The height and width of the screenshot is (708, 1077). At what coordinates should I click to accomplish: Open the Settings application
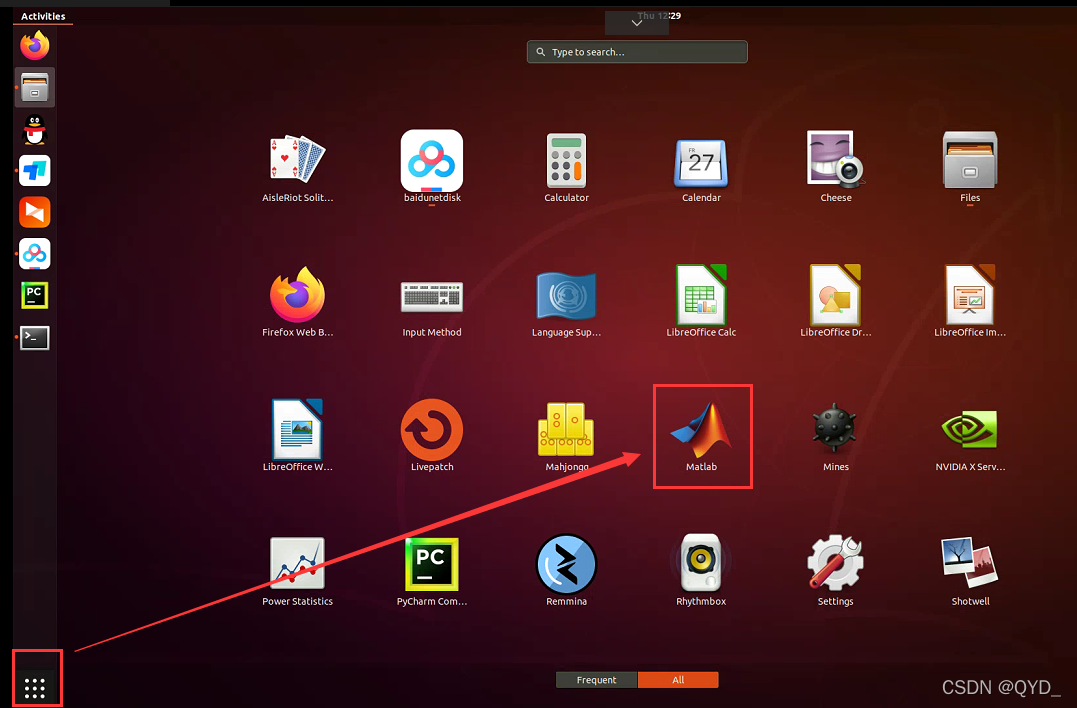pos(835,563)
